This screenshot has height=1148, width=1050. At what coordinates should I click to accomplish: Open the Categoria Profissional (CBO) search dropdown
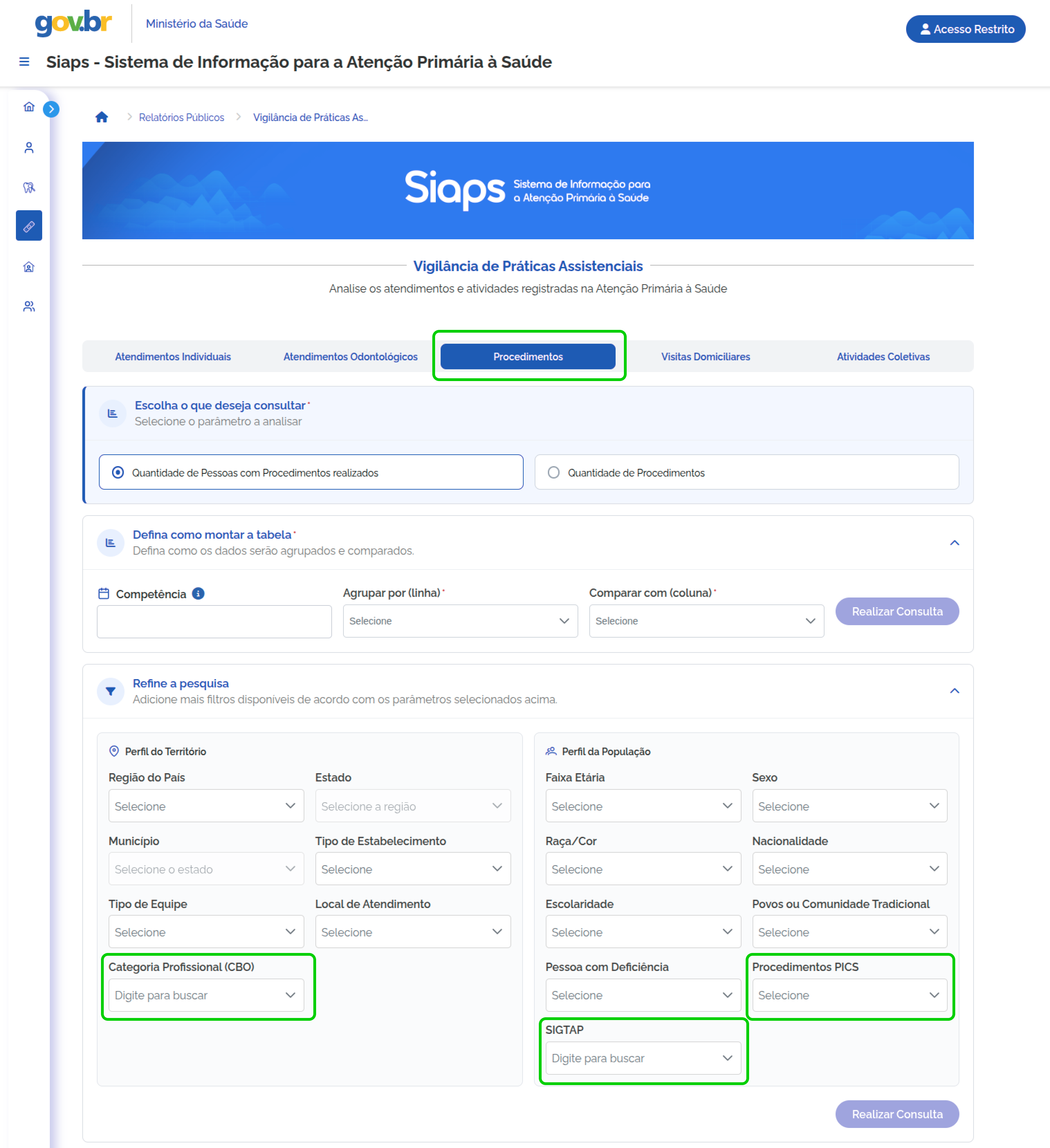click(206, 995)
